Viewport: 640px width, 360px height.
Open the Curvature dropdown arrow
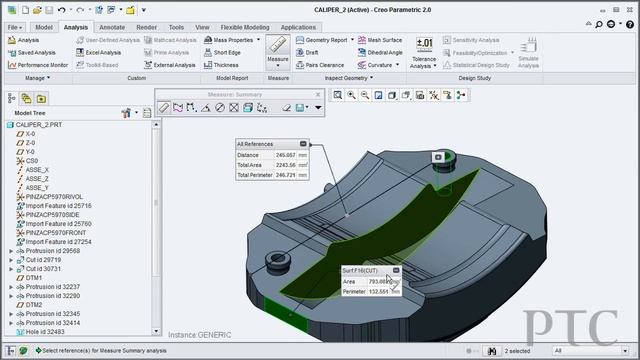click(x=397, y=65)
